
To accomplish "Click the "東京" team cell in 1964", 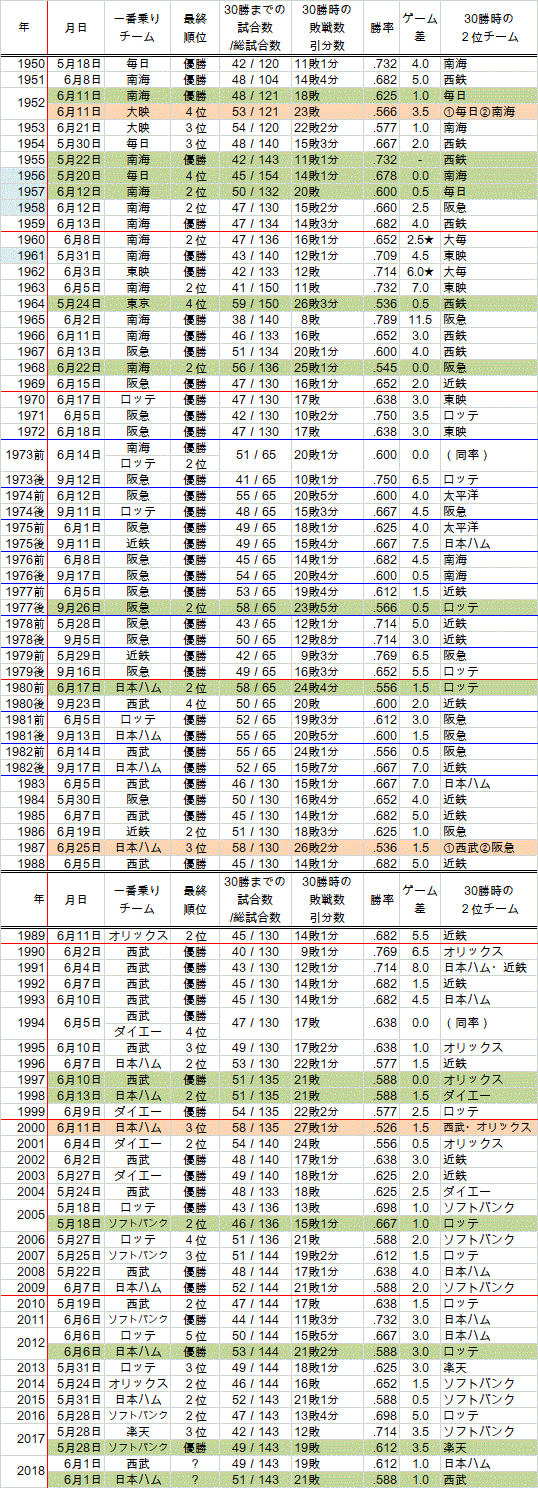I will tap(137, 303).
